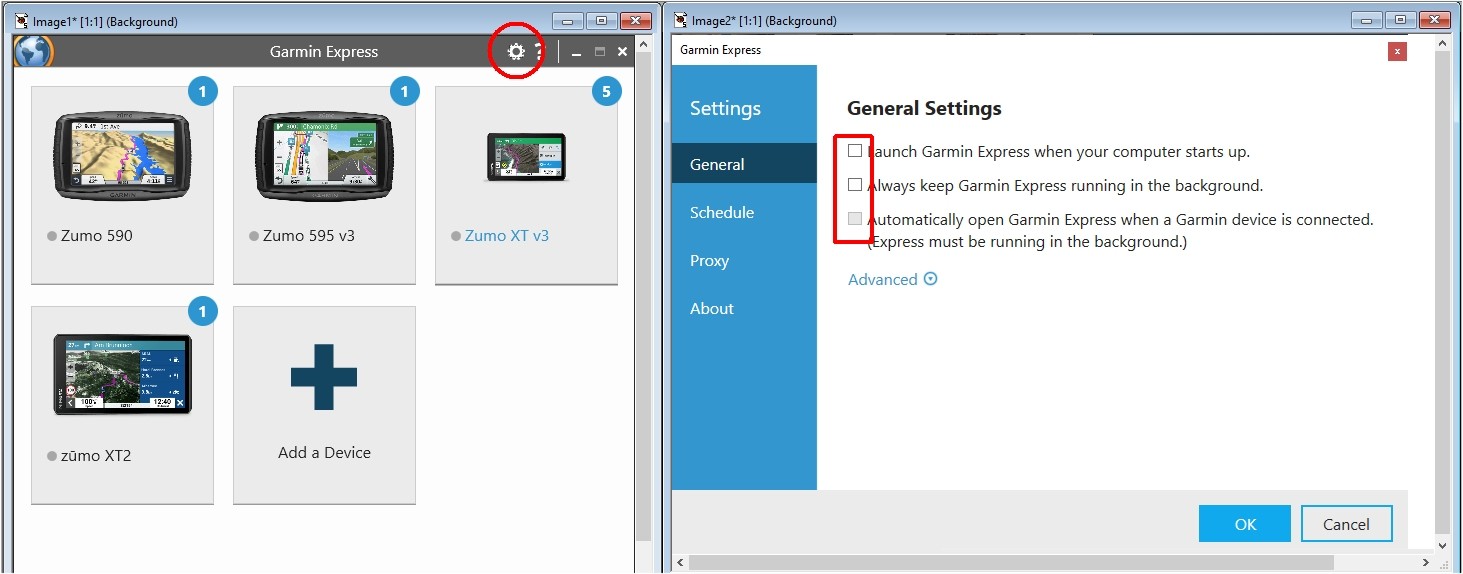Open the Proxy settings tab
The image size is (1463, 574).
pos(744,260)
